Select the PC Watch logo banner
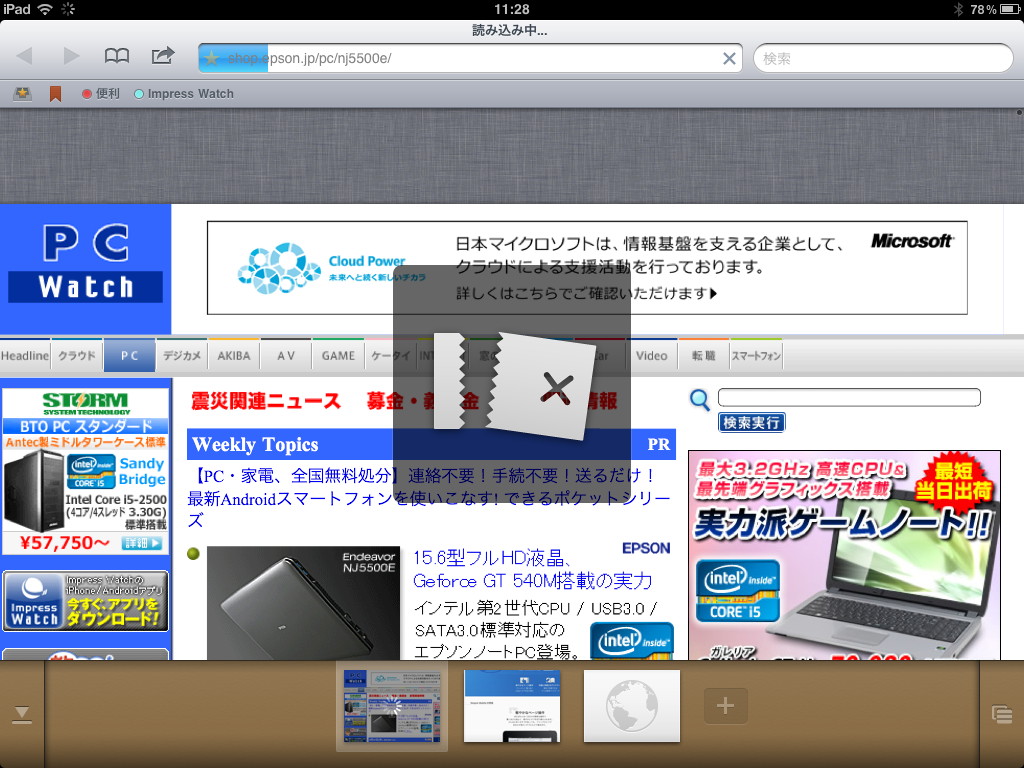1024x768 pixels. pyautogui.click(x=85, y=263)
